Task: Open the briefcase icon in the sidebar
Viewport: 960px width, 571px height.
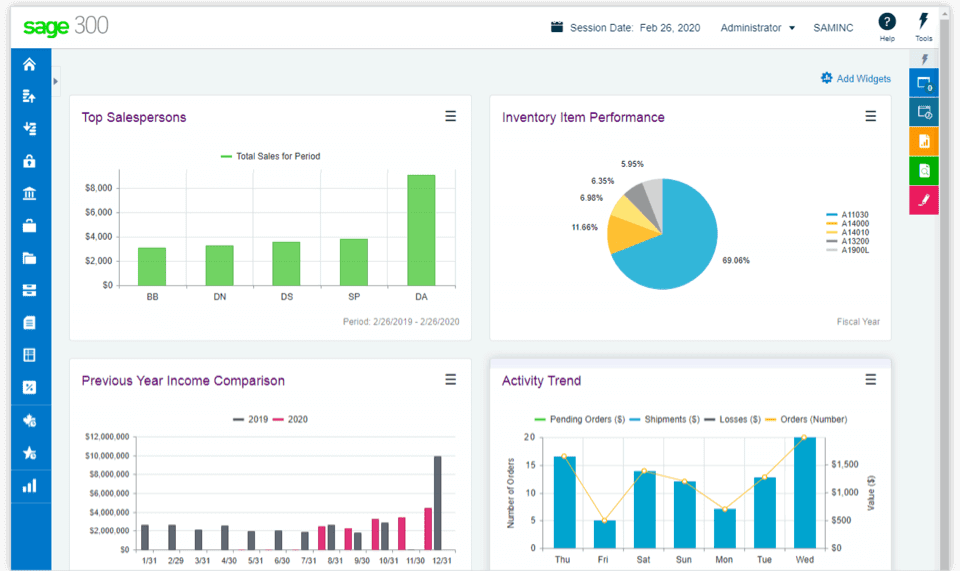Action: [x=29, y=226]
